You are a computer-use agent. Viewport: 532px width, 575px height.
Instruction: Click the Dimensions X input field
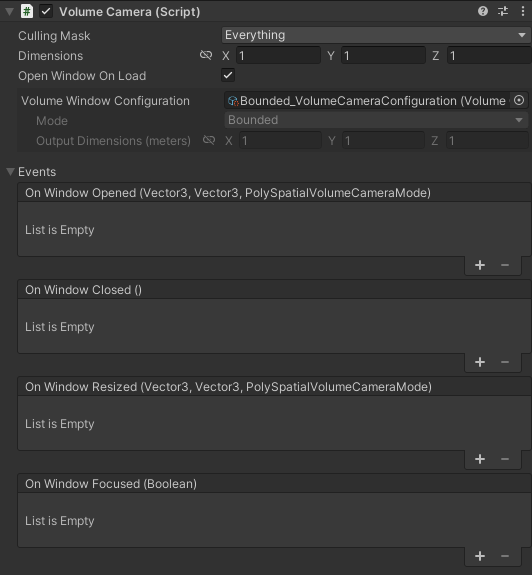point(278,56)
